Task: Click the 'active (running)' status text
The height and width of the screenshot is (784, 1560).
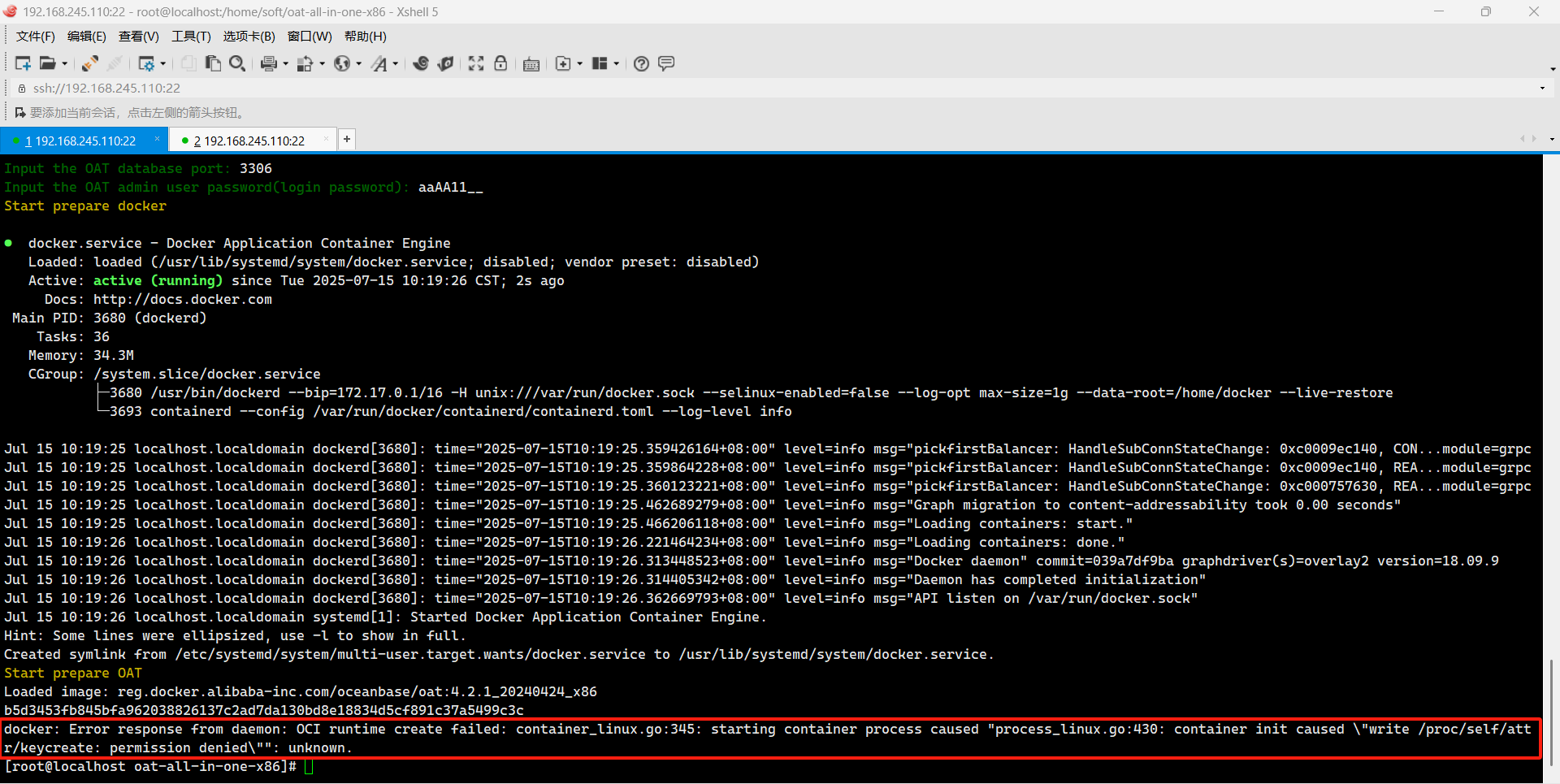Action: (x=158, y=280)
